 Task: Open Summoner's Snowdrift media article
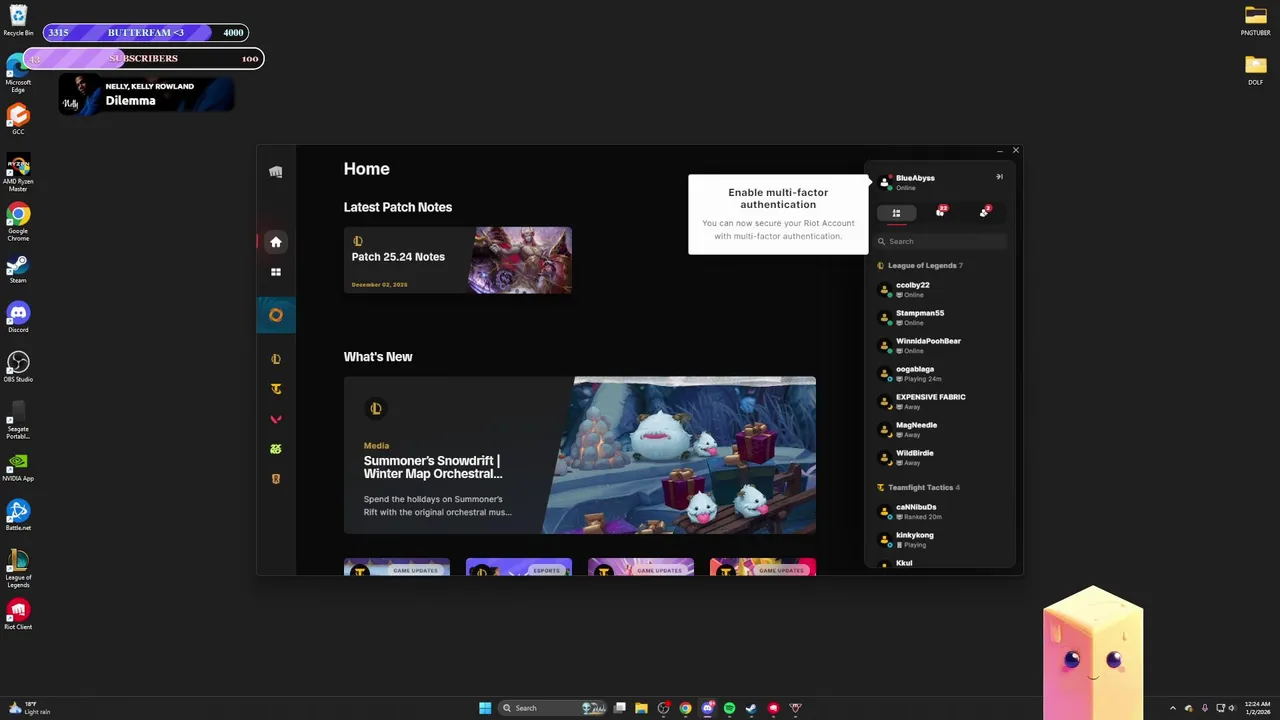coord(580,455)
